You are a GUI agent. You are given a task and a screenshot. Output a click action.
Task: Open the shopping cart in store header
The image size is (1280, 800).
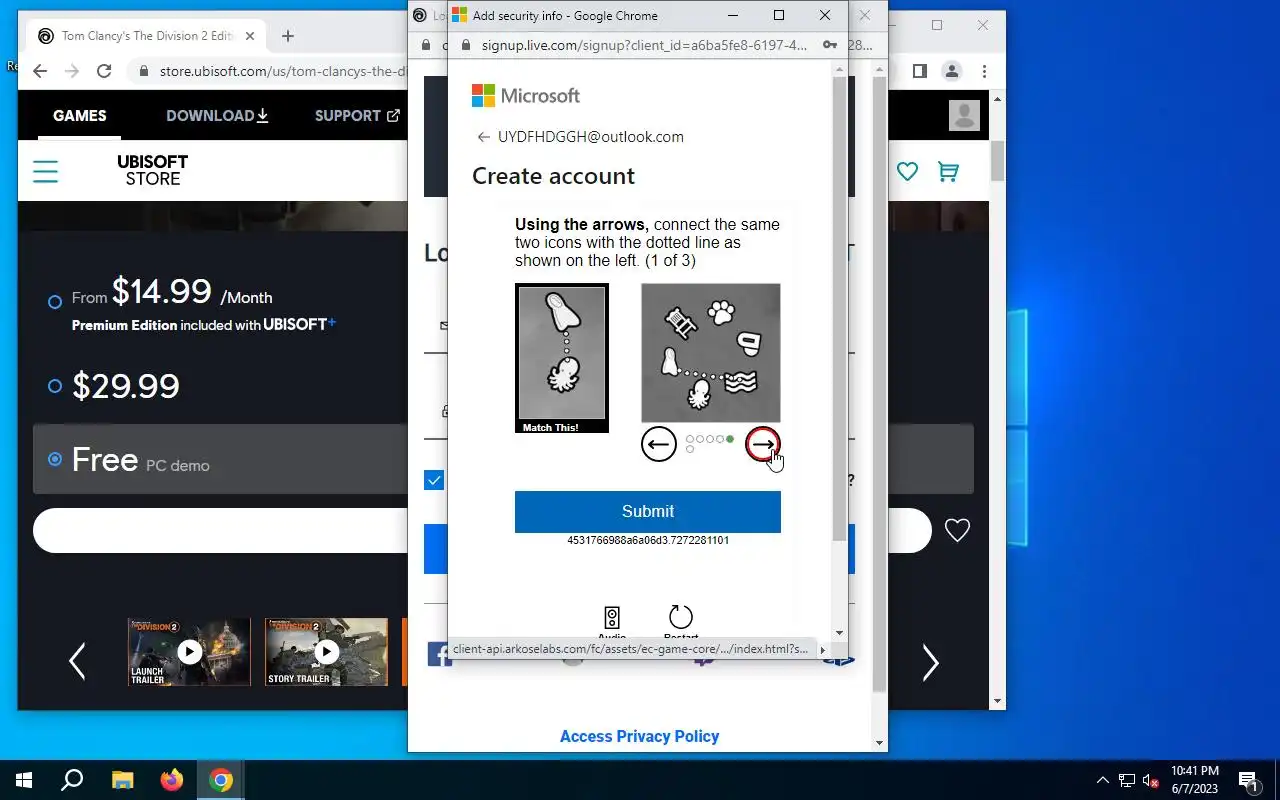pos(948,171)
